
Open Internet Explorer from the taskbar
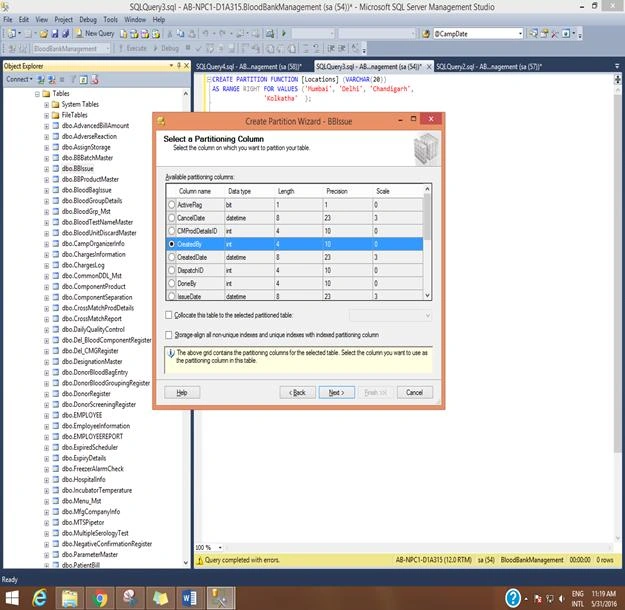pos(39,598)
